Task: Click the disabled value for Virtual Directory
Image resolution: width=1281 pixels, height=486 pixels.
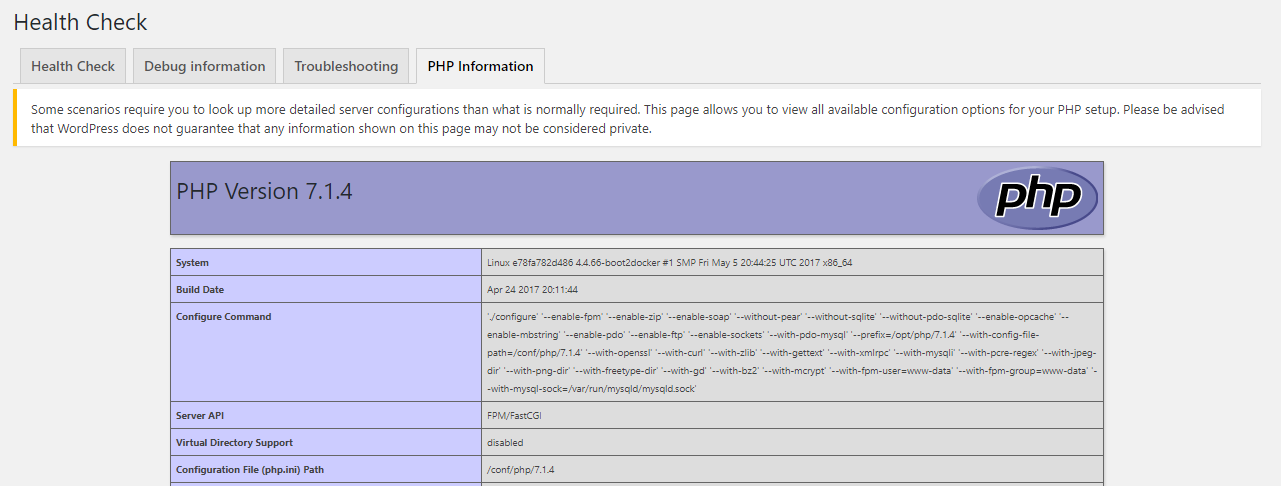Action: point(505,442)
